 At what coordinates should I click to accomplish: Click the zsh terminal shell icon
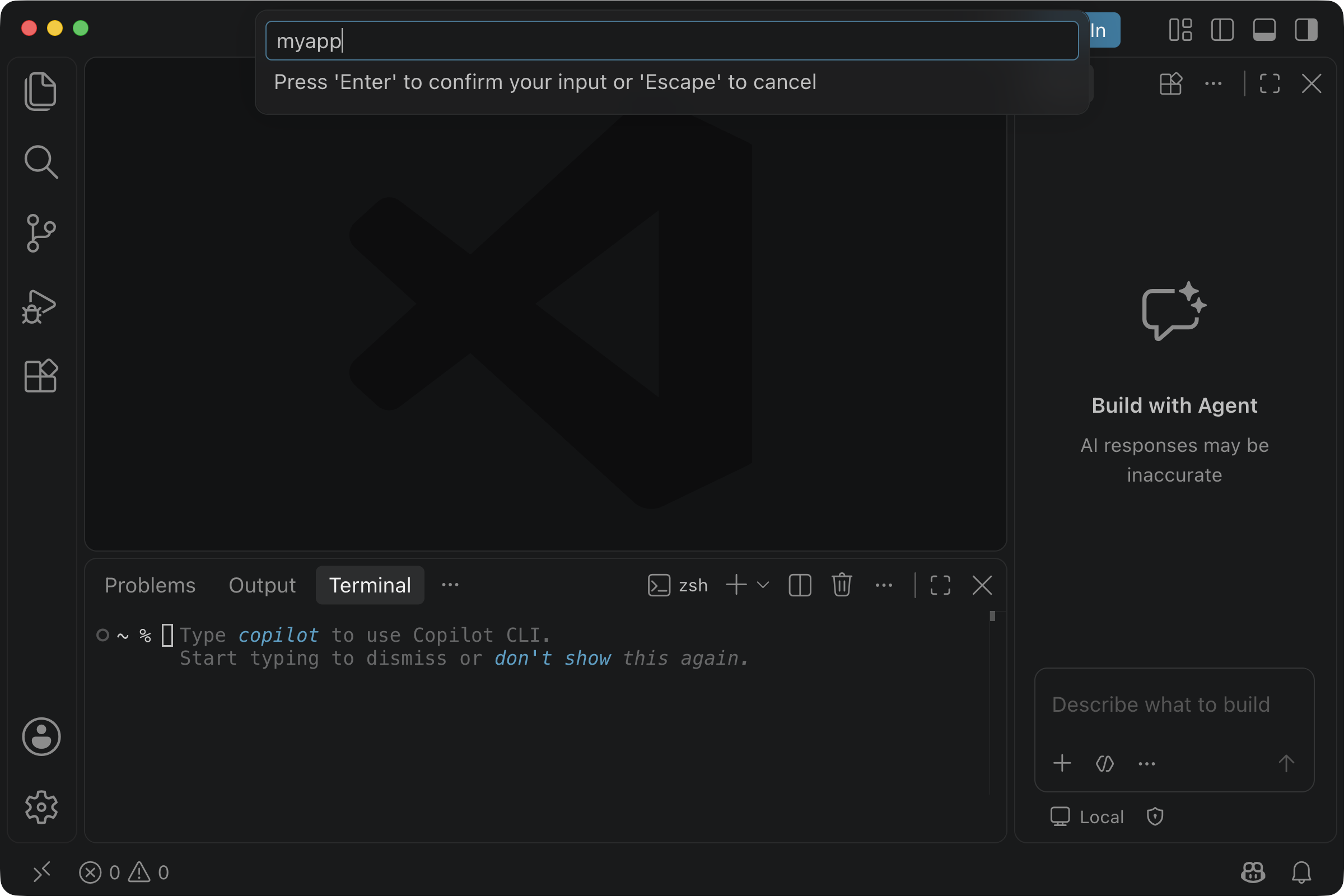(659, 585)
